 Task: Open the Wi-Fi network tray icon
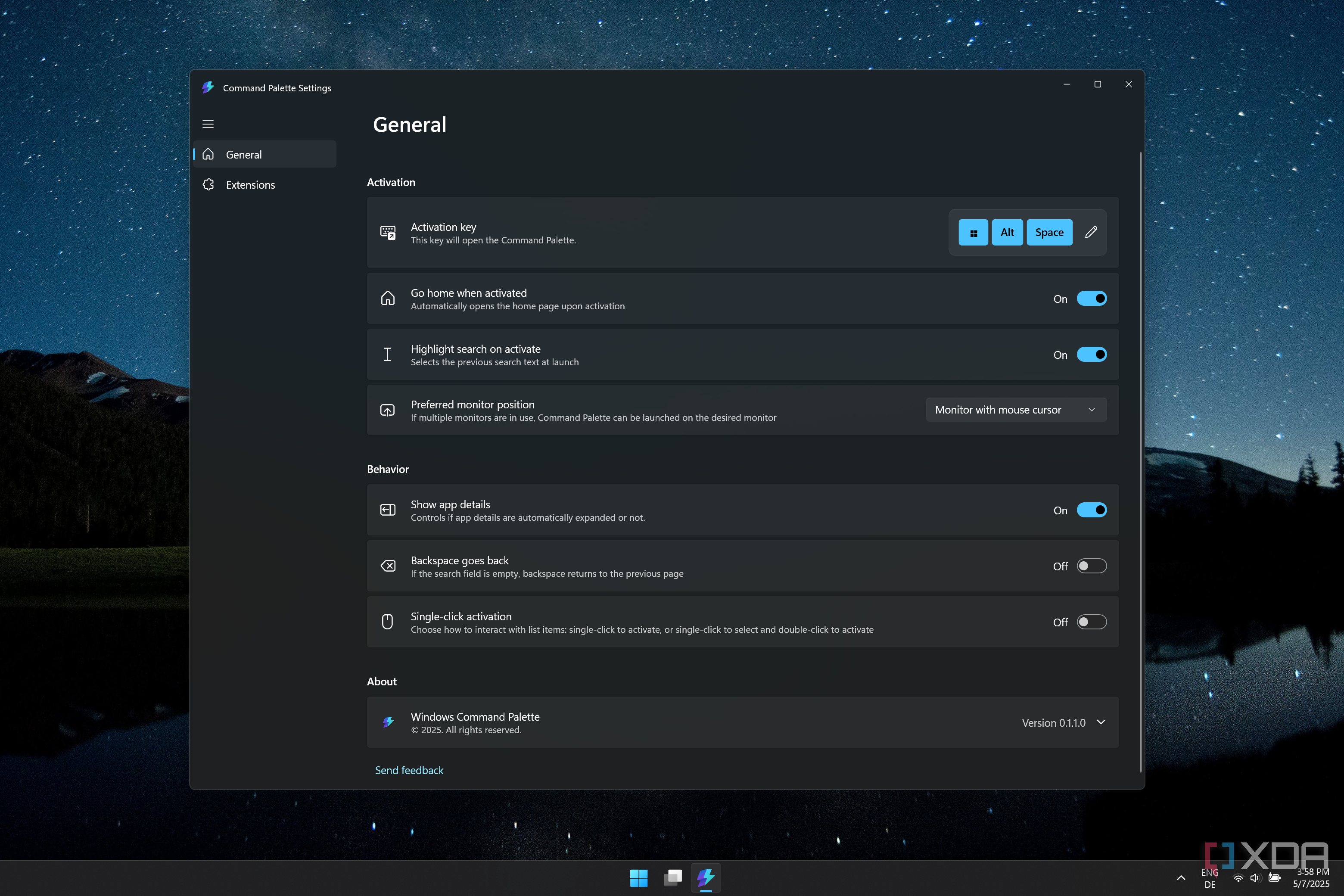point(1238,878)
